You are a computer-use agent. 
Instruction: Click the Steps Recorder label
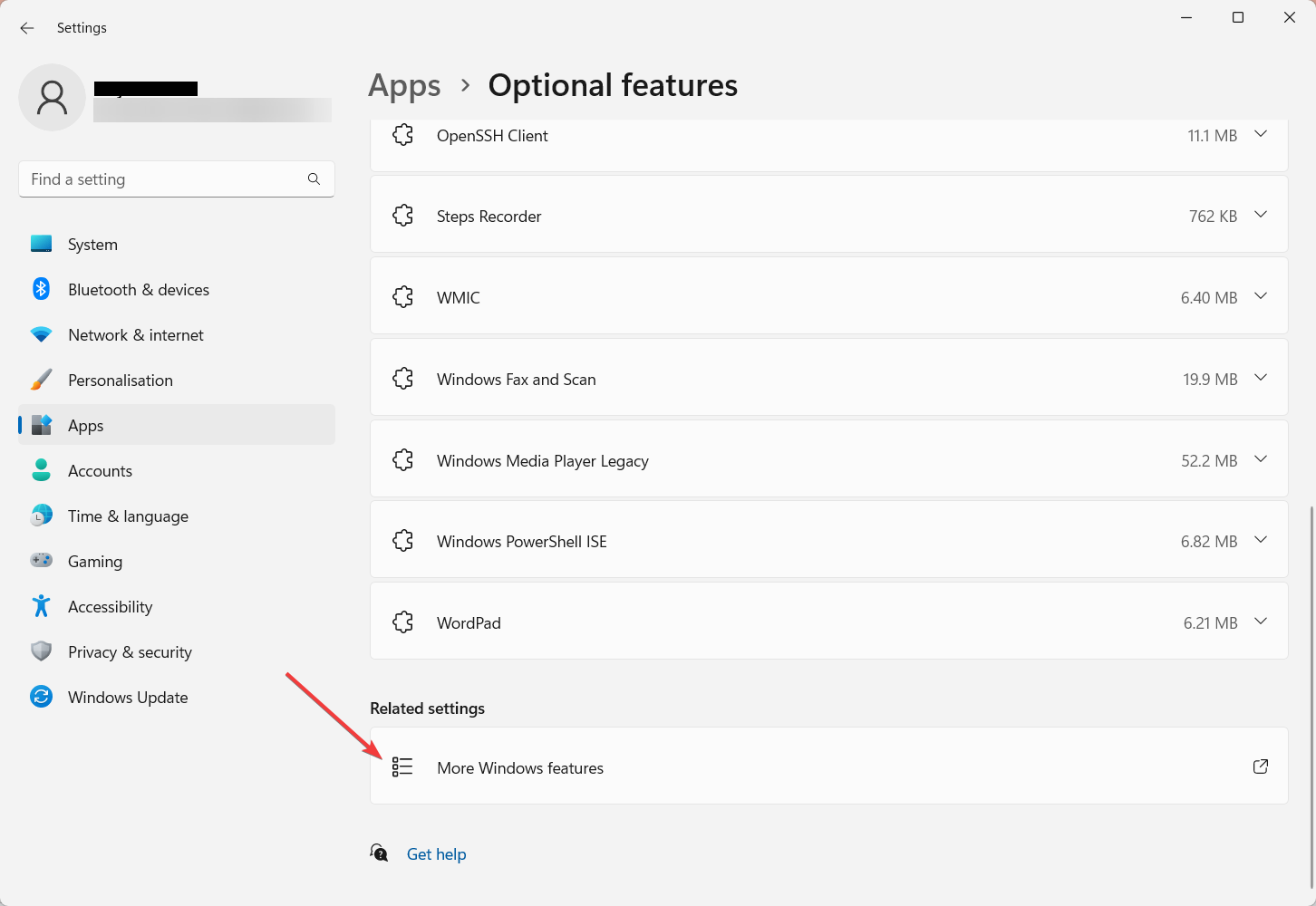[489, 217]
